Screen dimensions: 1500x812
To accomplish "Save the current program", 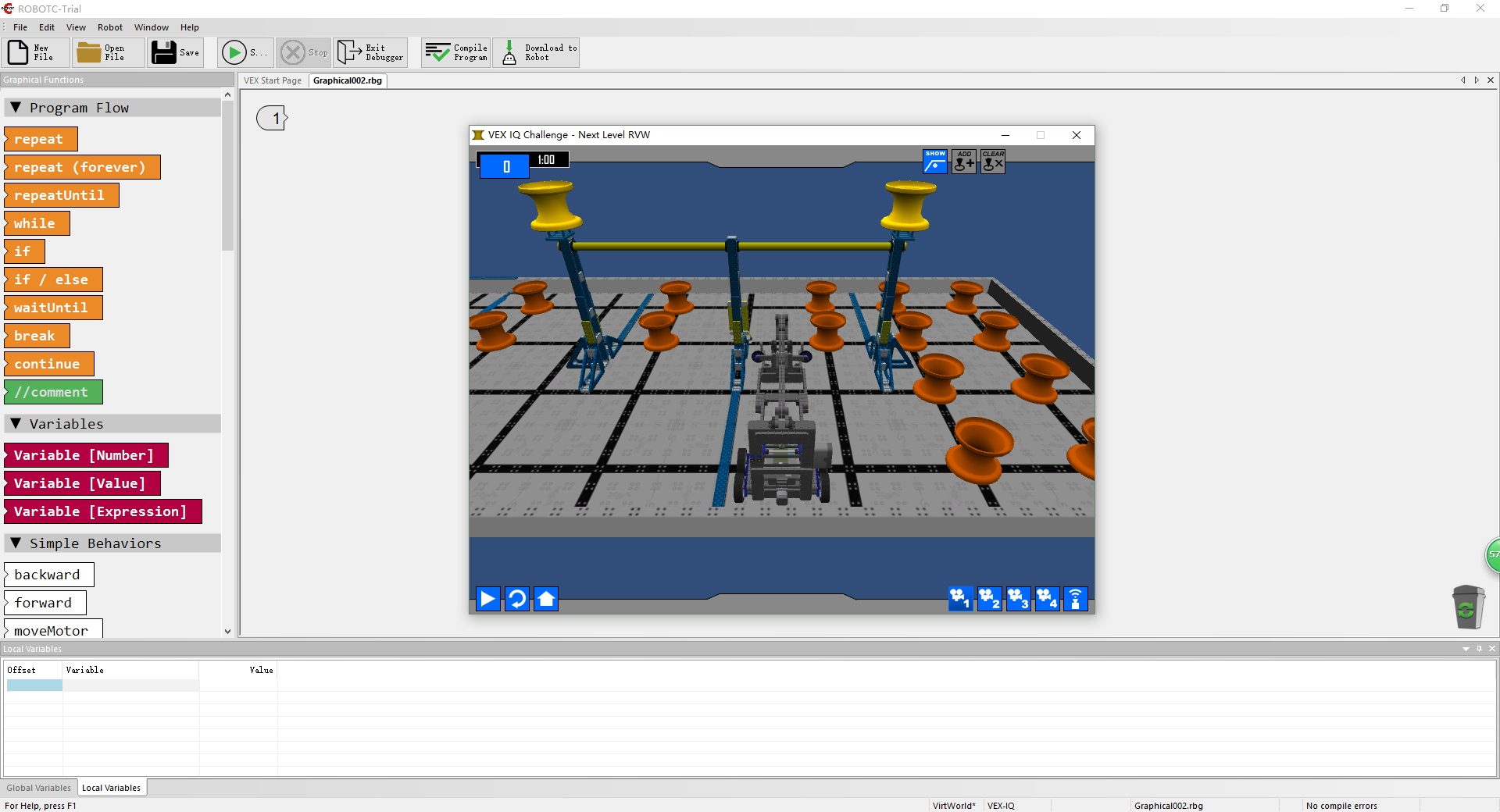I will [176, 52].
